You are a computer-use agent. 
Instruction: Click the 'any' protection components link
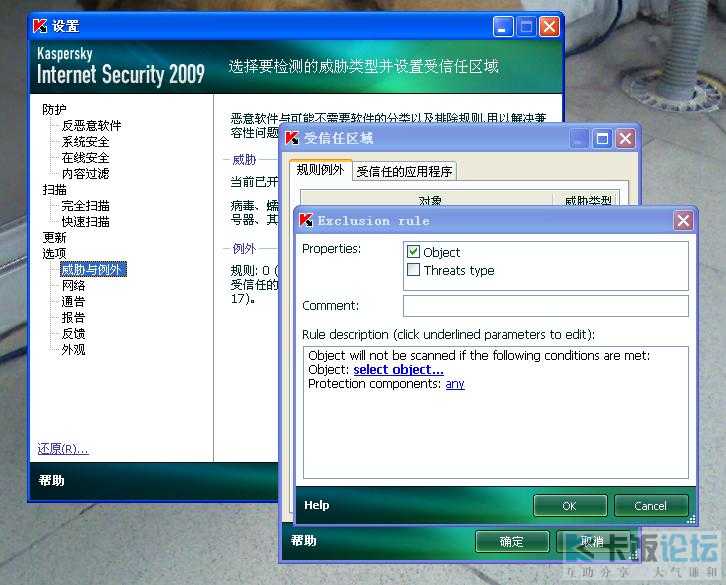pyautogui.click(x=455, y=384)
